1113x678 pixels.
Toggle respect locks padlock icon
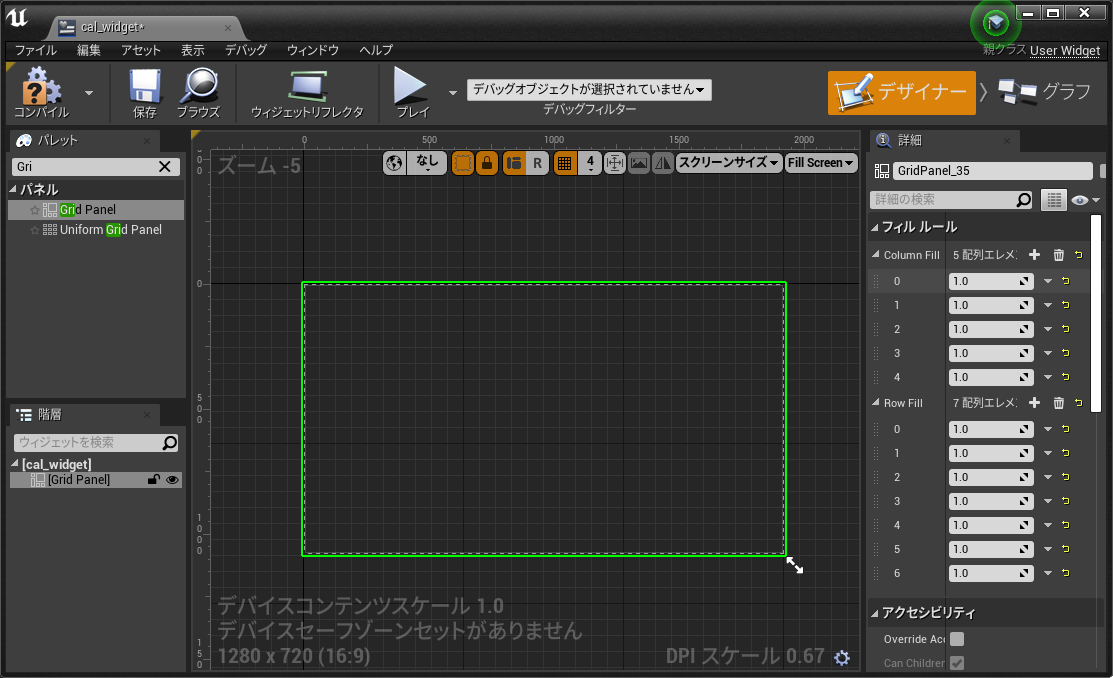[487, 163]
